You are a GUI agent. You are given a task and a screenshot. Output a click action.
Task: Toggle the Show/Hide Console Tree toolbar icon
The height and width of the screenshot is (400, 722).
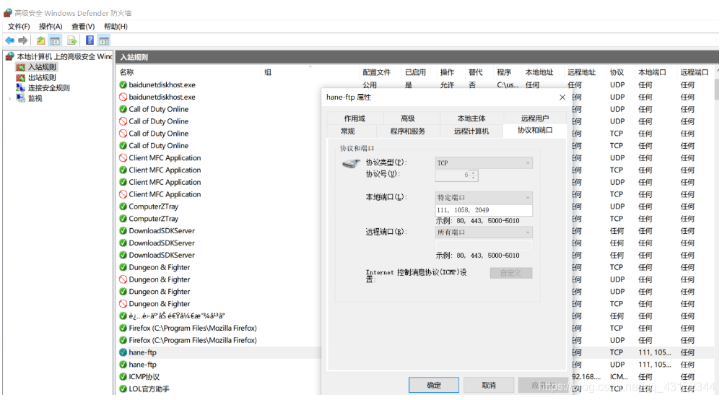click(55, 41)
